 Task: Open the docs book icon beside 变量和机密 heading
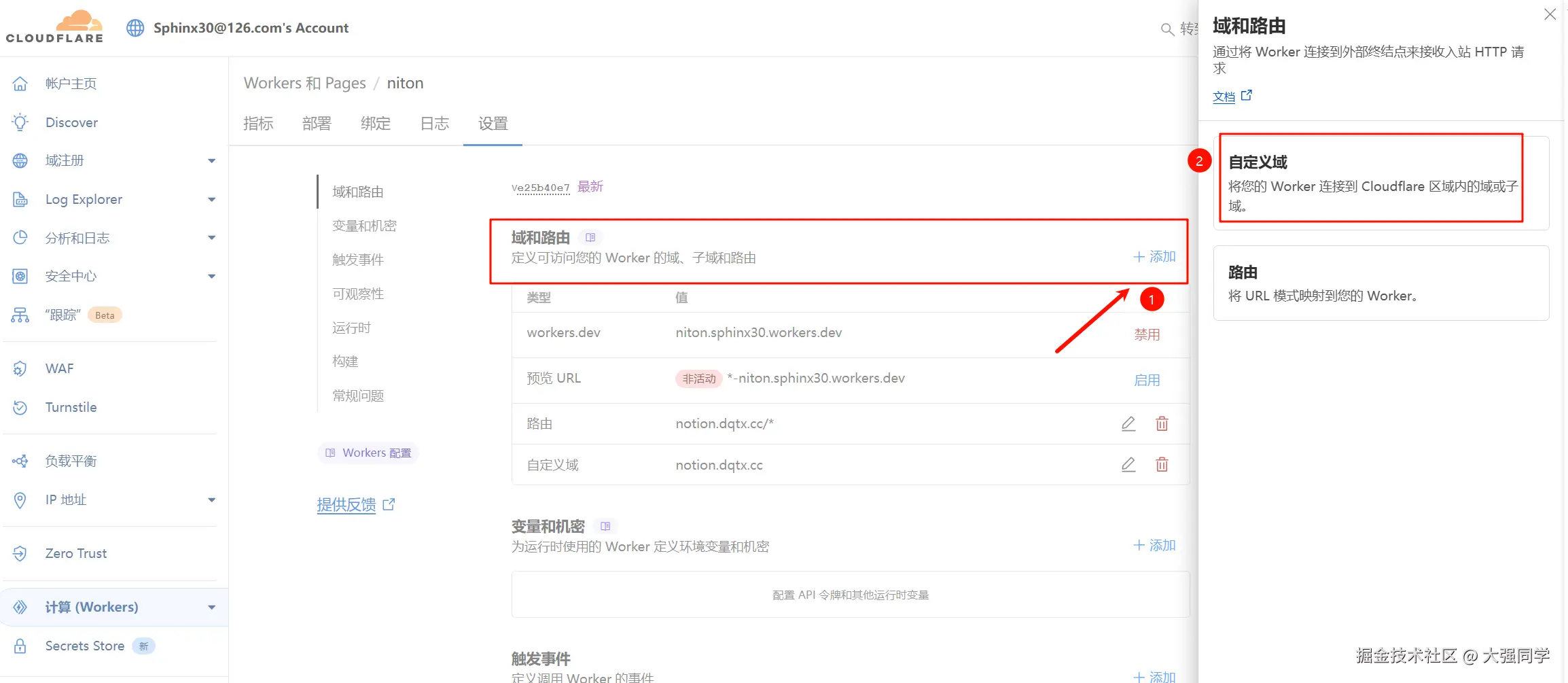(605, 526)
